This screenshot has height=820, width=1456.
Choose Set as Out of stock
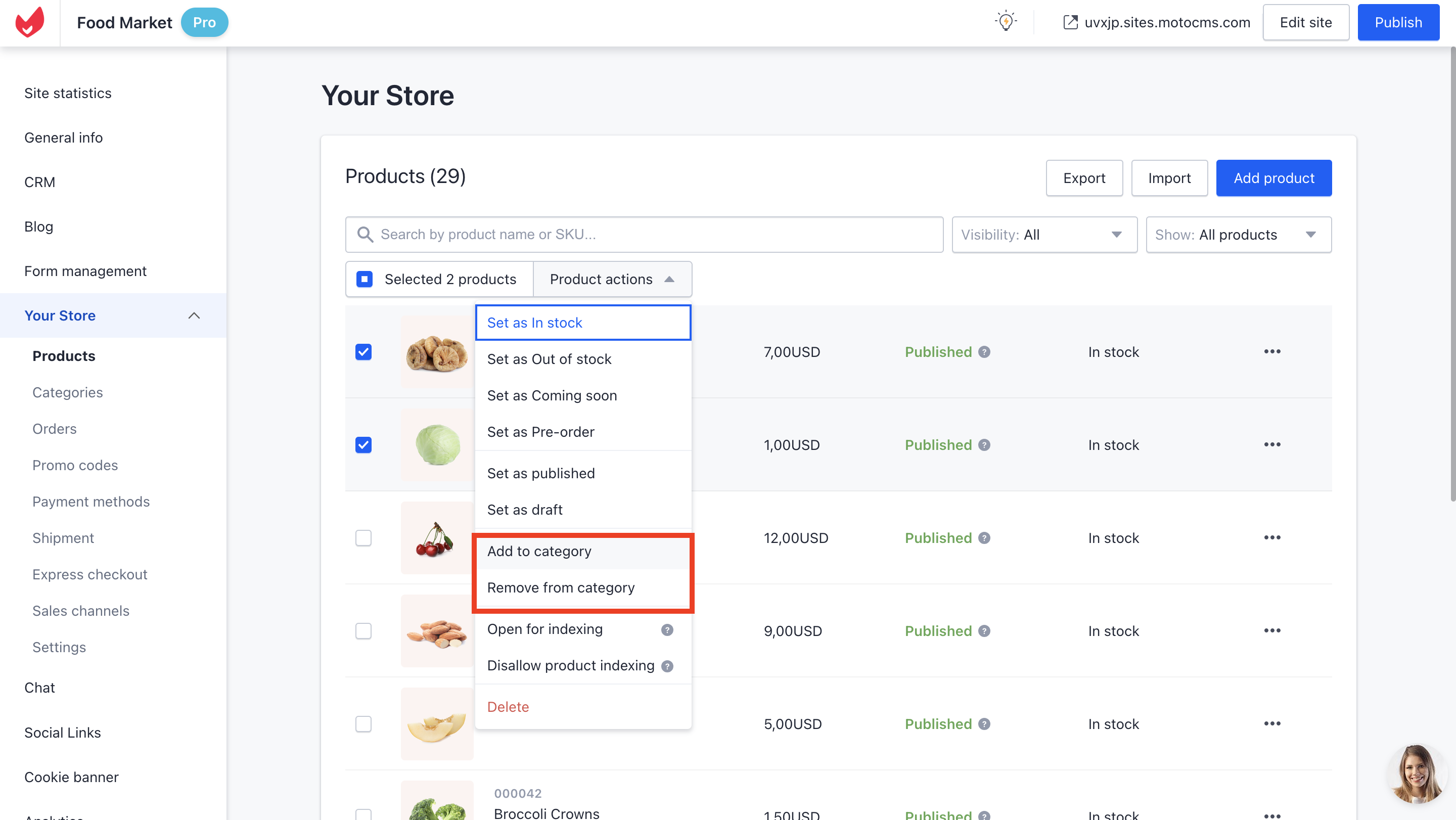coord(583,359)
